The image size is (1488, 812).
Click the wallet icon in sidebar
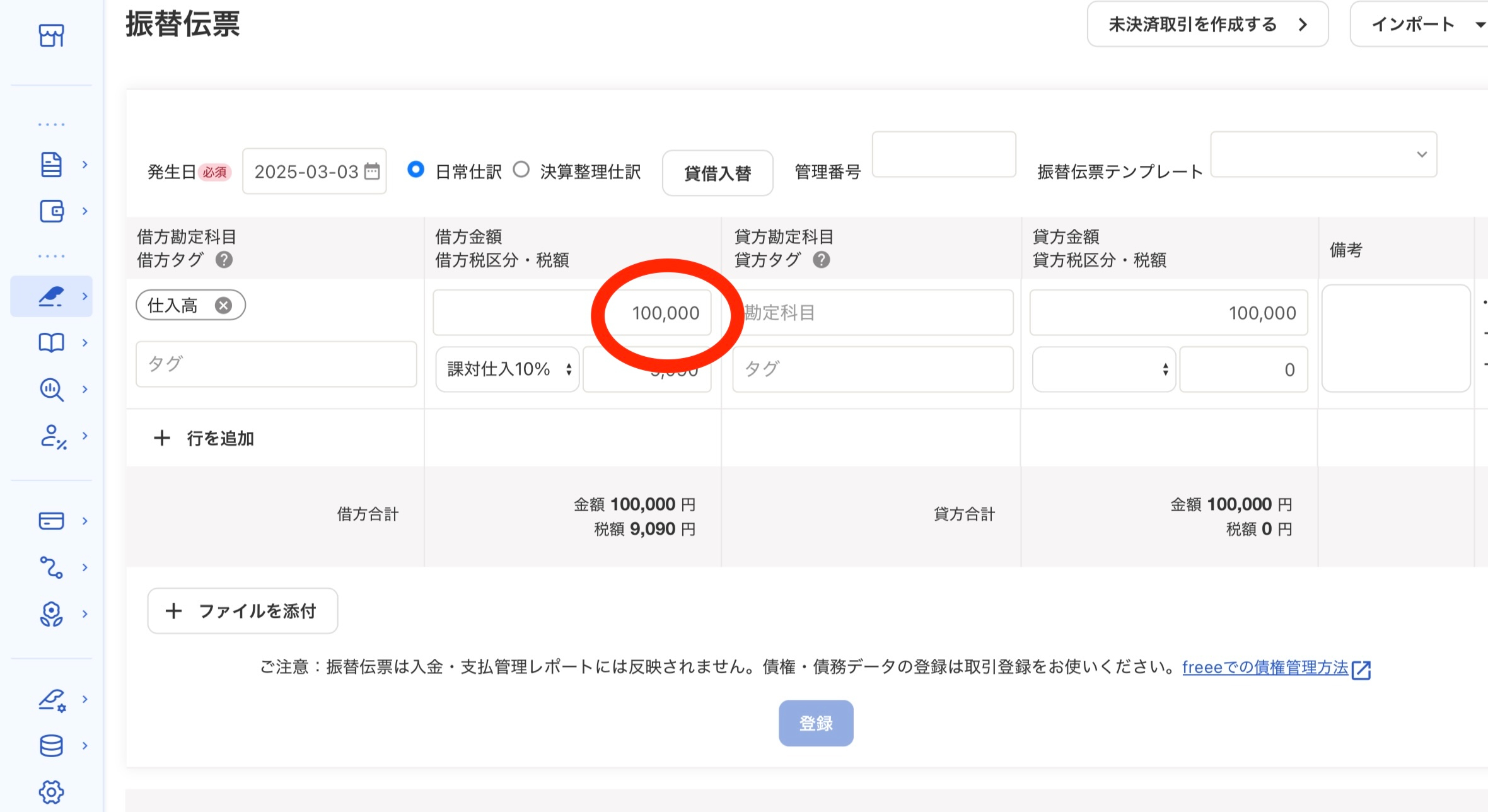point(51,211)
